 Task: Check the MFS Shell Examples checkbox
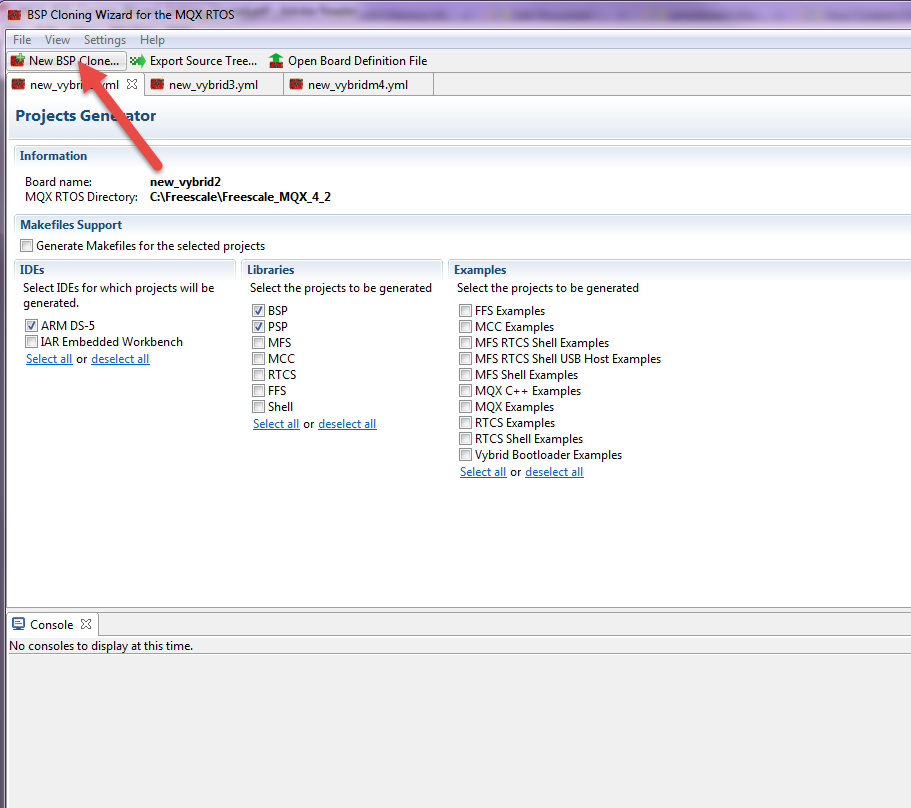(x=465, y=374)
